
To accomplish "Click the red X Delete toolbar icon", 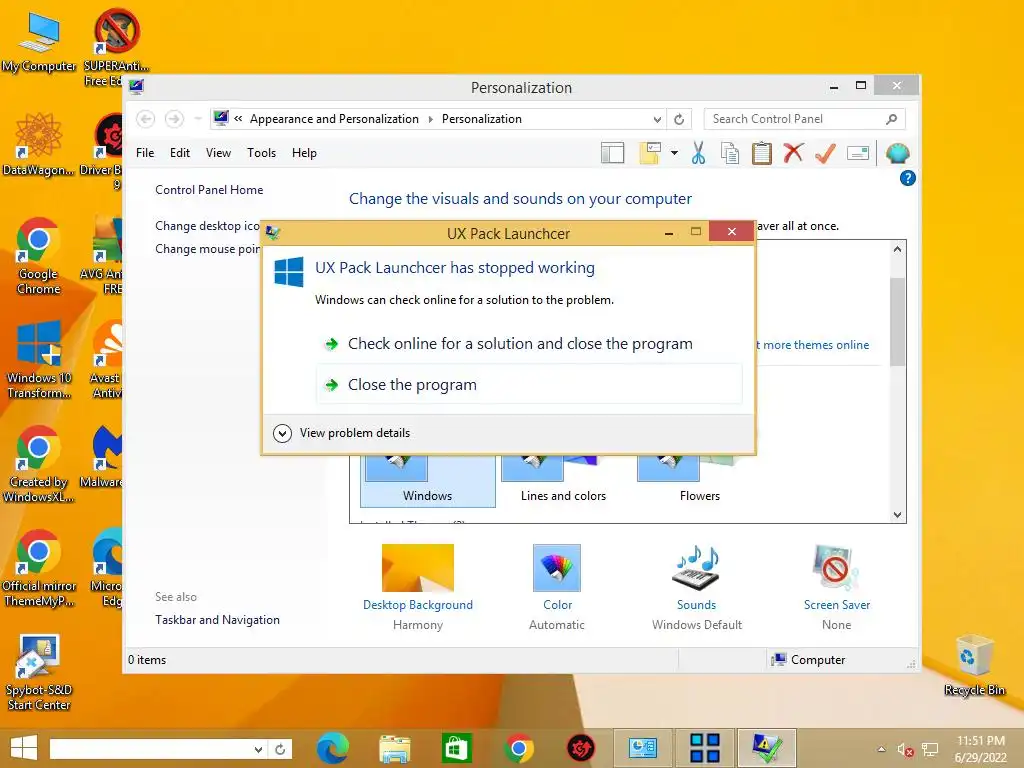I will pyautogui.click(x=793, y=153).
